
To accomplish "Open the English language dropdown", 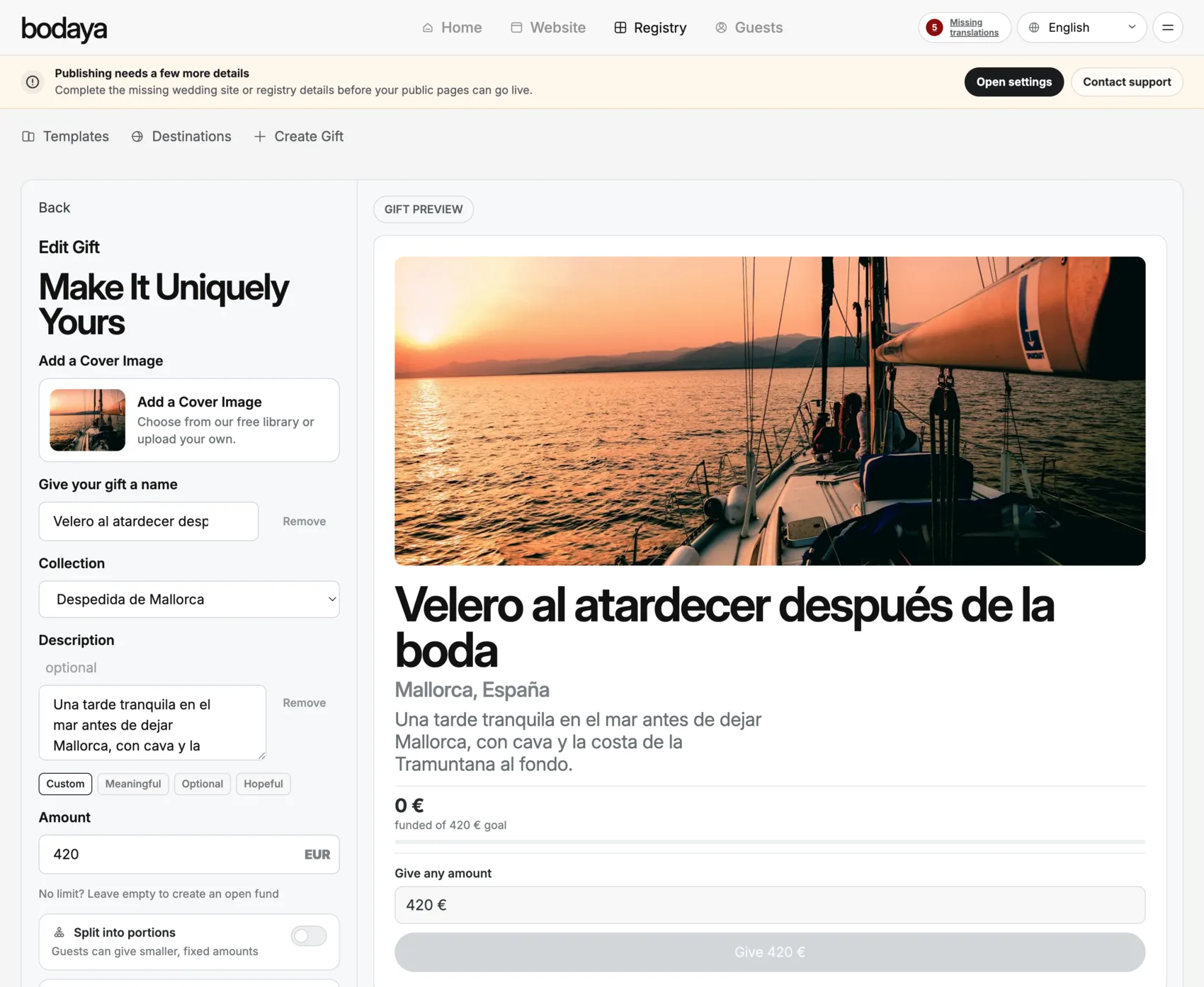I will tap(1081, 28).
